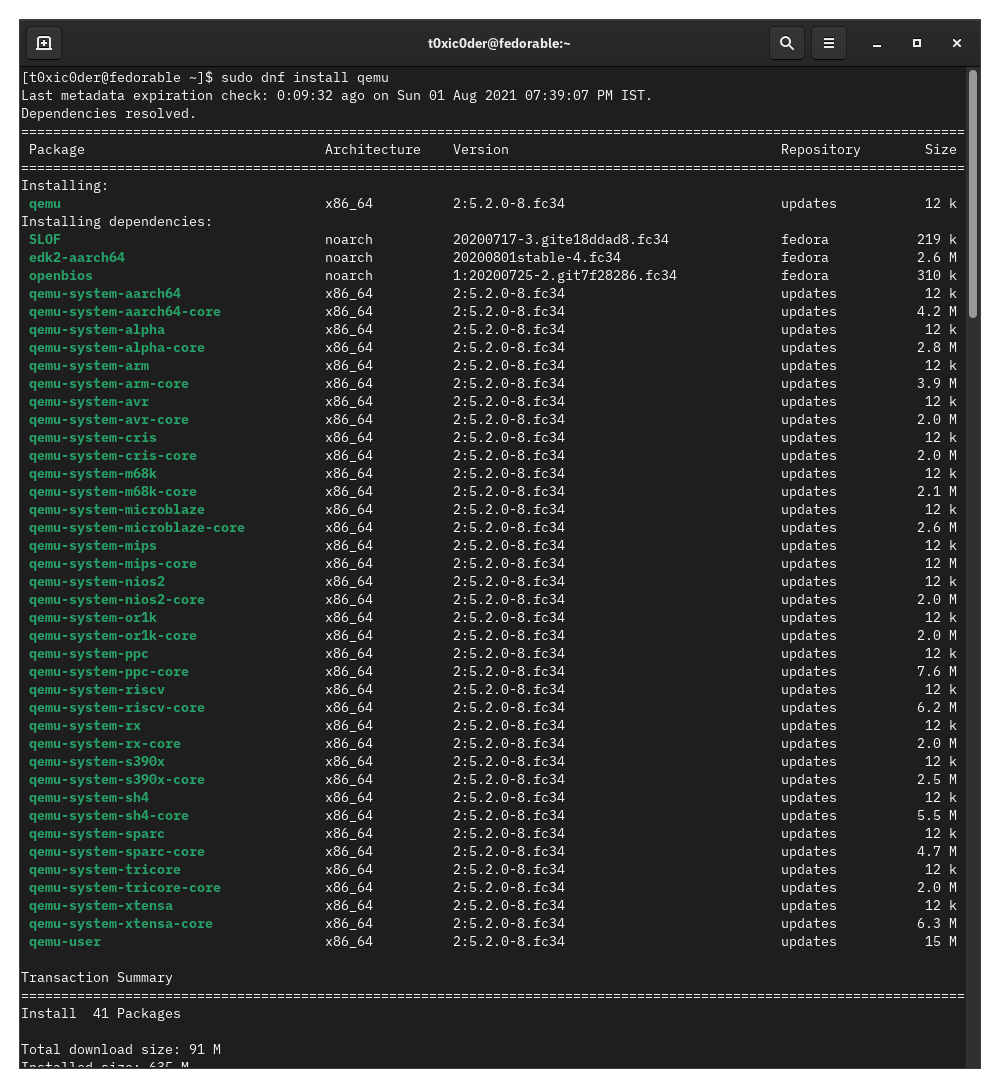Click qemu-system-cris-core package name
Image resolution: width=1000 pixels, height=1088 pixels.
pos(112,456)
